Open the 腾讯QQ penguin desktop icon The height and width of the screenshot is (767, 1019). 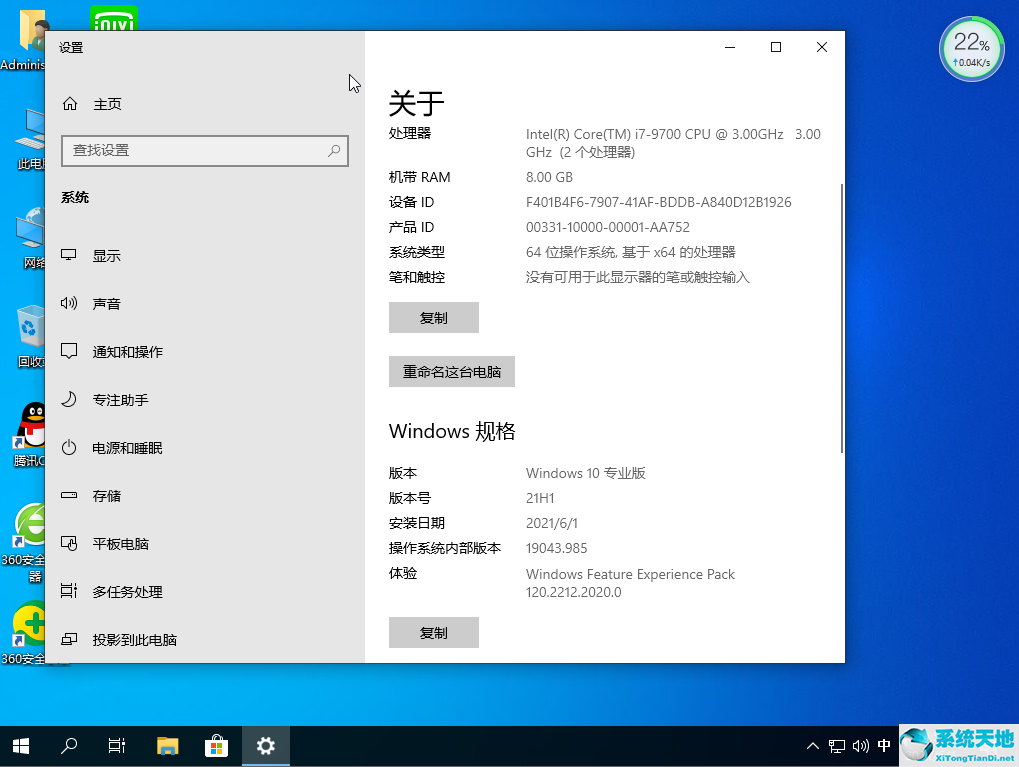tap(30, 434)
